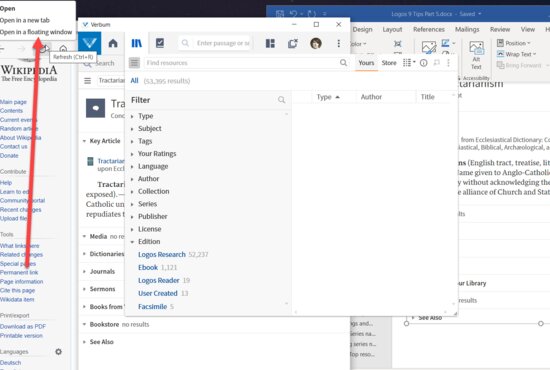Screen dimensions: 550x370
Task: Choose Open in a floating window
Action: tap(36, 32)
